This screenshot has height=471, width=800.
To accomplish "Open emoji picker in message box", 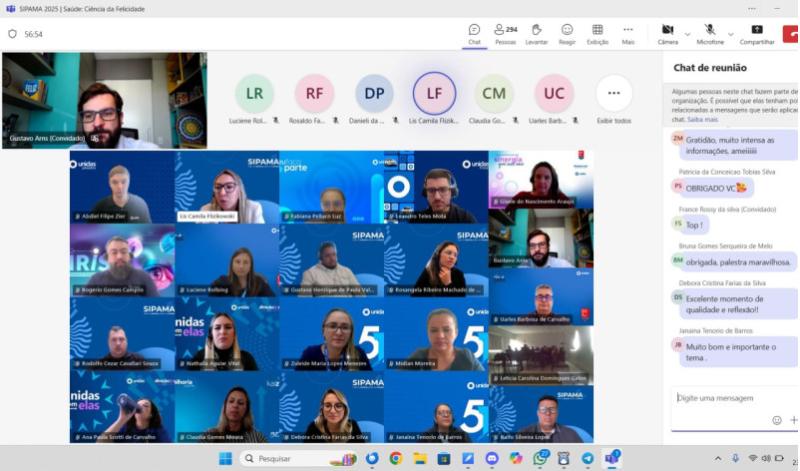I will coord(777,420).
